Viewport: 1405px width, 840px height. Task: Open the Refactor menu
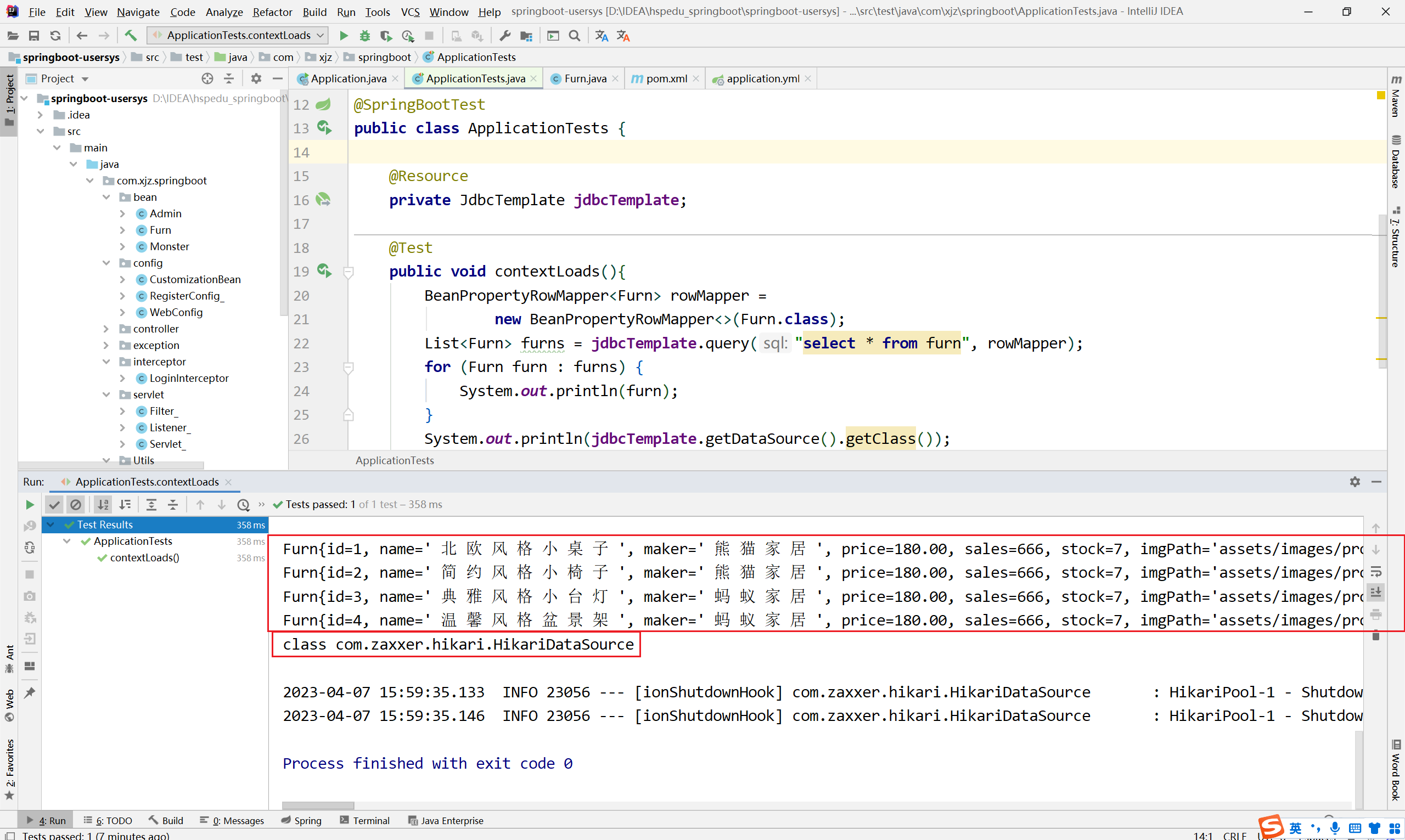272,12
